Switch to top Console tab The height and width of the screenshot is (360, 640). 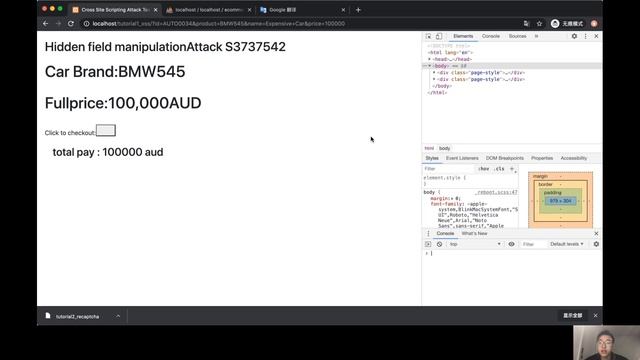click(x=491, y=36)
